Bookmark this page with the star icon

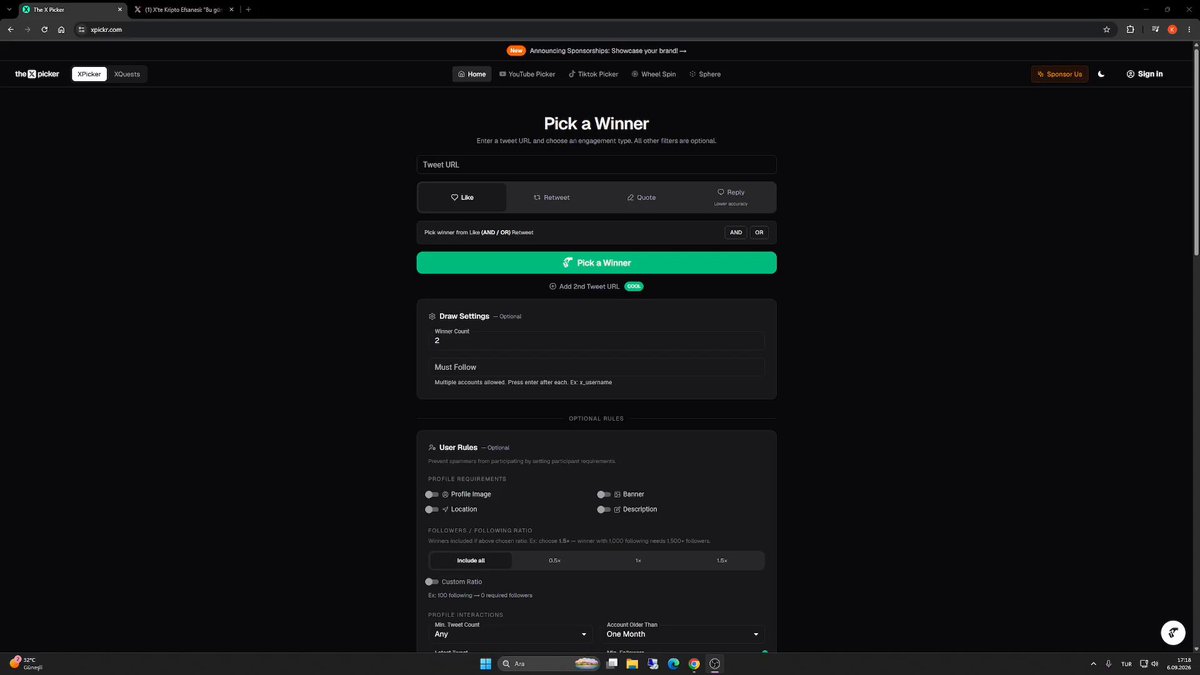coord(1106,30)
